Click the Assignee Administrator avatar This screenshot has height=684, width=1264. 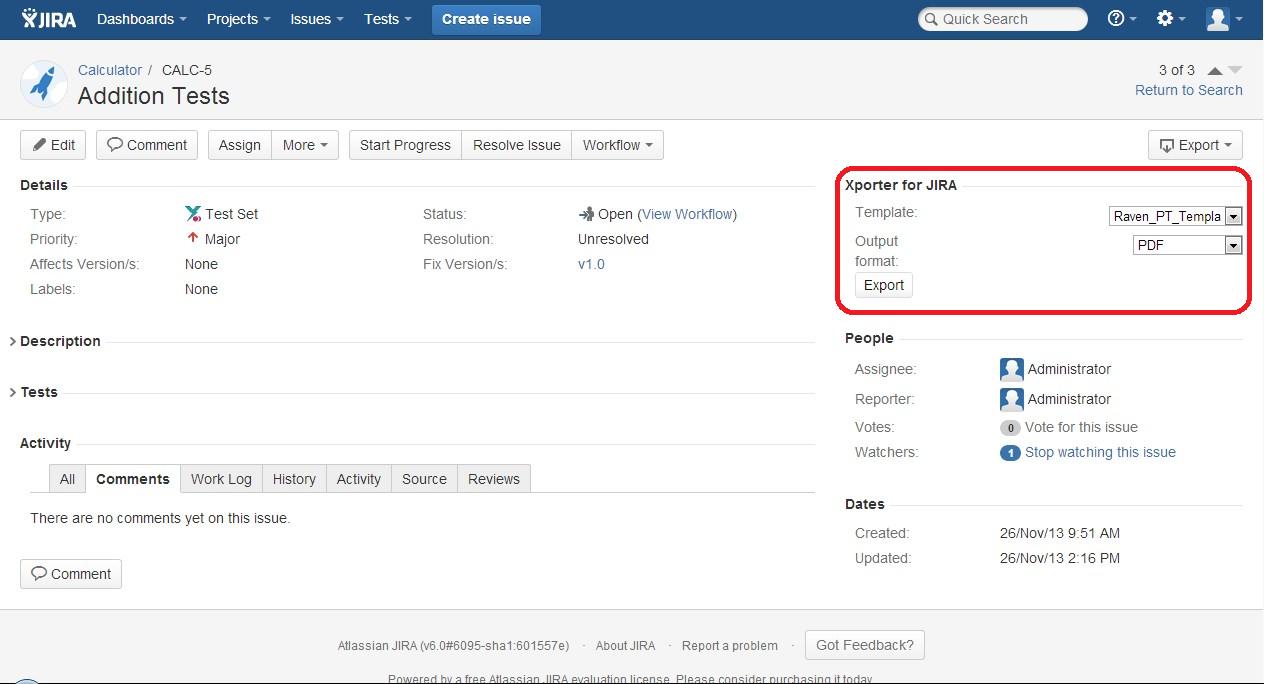click(1012, 369)
